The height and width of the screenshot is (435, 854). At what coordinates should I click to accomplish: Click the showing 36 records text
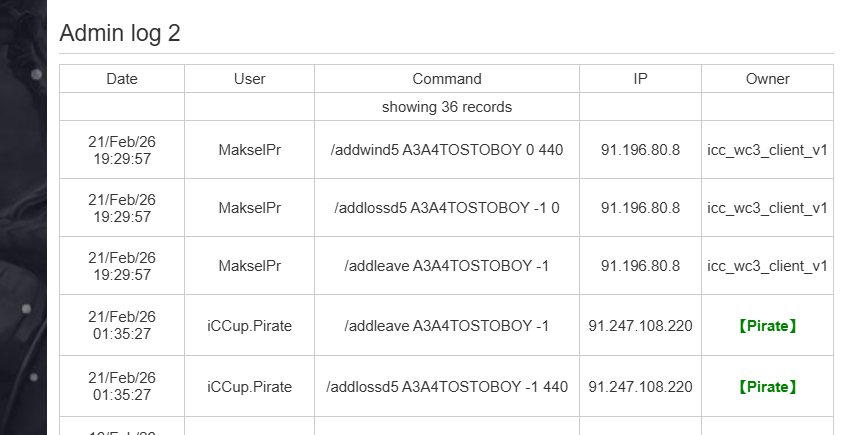coord(447,107)
